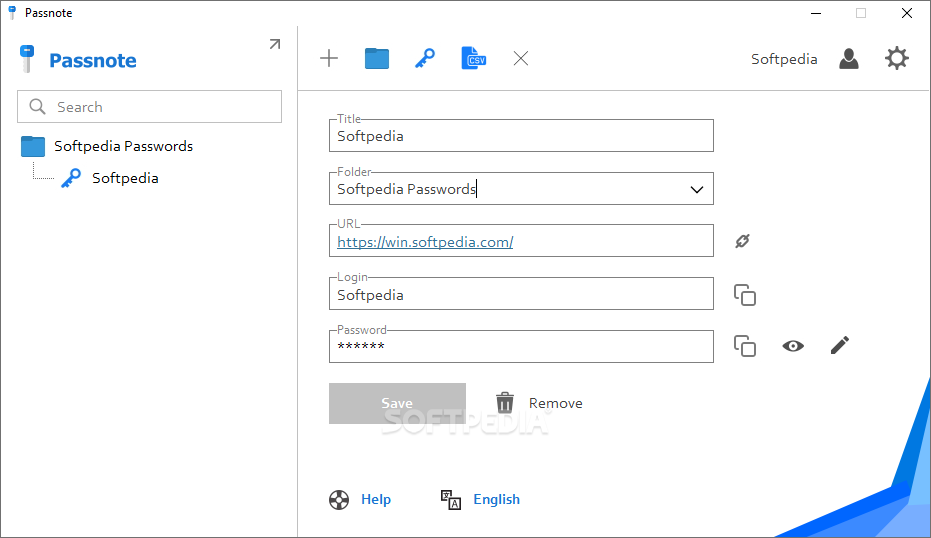Click the trash can Remove icon
This screenshot has height=538, width=931.
pyautogui.click(x=505, y=403)
